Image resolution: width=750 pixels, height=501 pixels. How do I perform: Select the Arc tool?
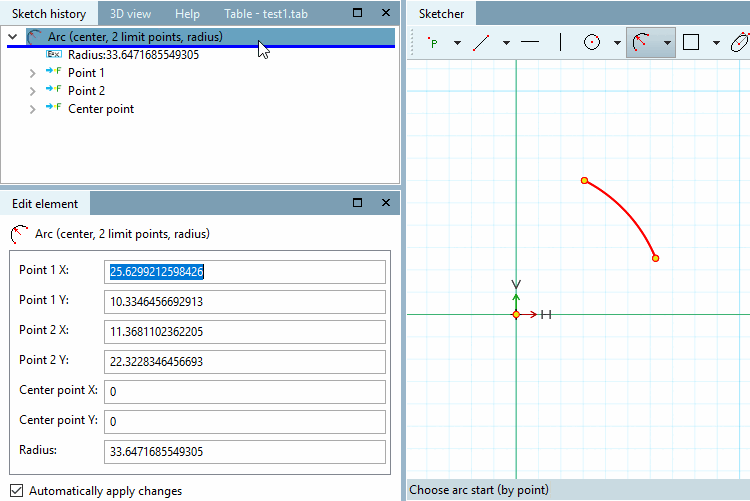641,43
